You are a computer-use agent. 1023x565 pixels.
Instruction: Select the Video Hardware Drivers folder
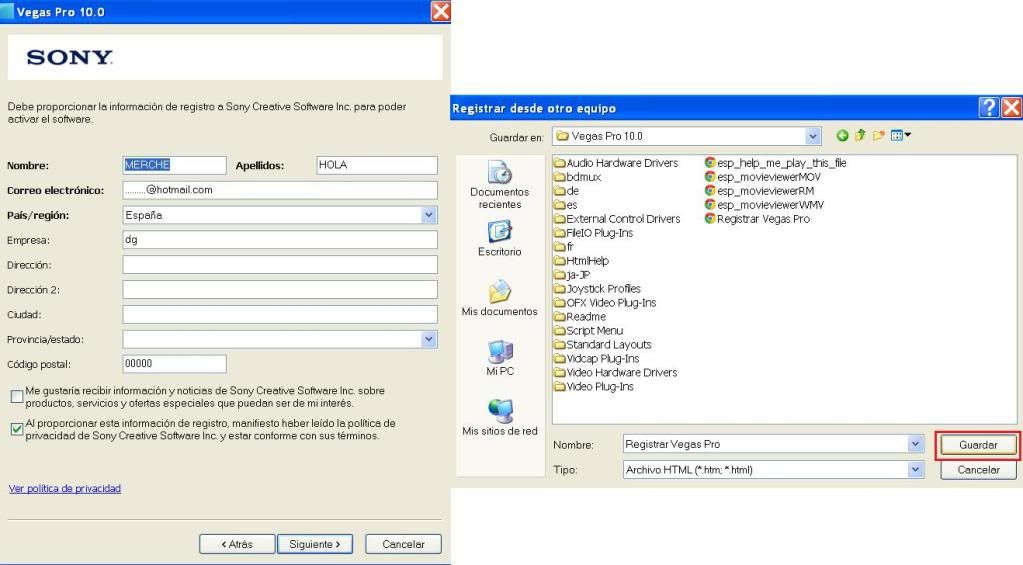point(616,373)
